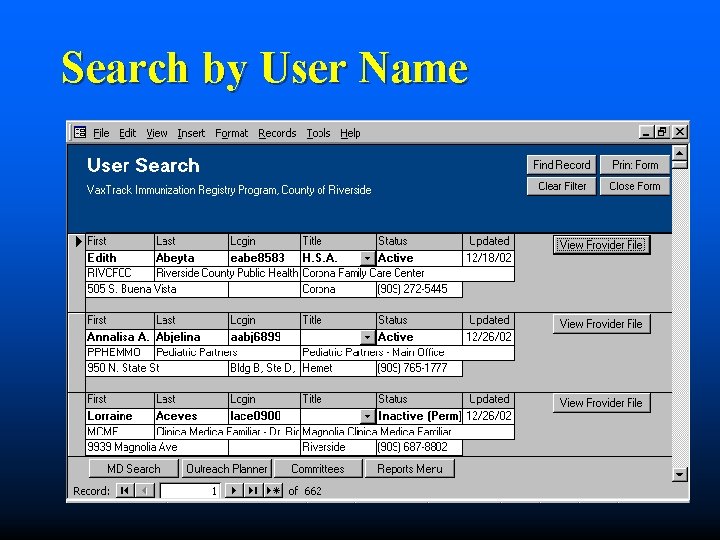Viewport: 720px width, 540px height.
Task: Expand Title dropdown for Lorraine Aceves
Action: (x=367, y=416)
